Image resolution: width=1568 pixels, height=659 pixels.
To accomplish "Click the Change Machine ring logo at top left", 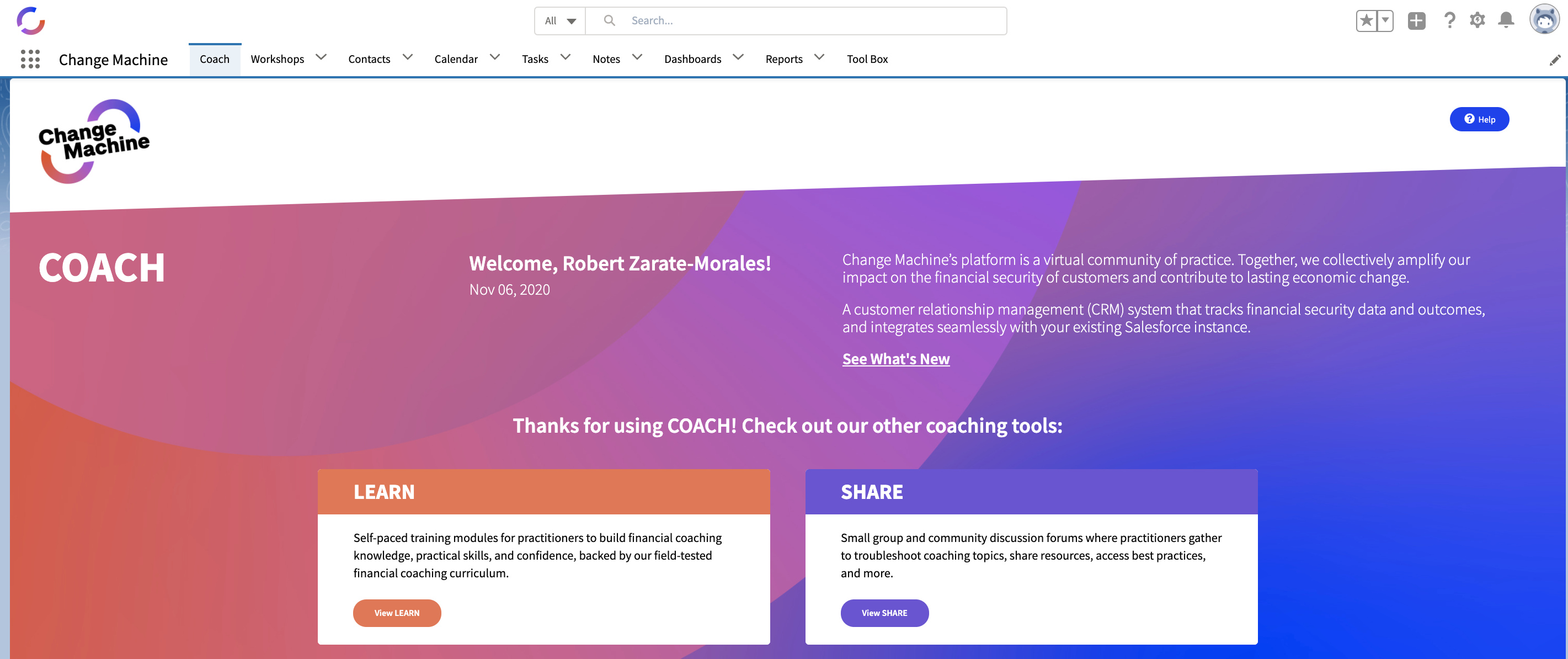I will pos(30,21).
